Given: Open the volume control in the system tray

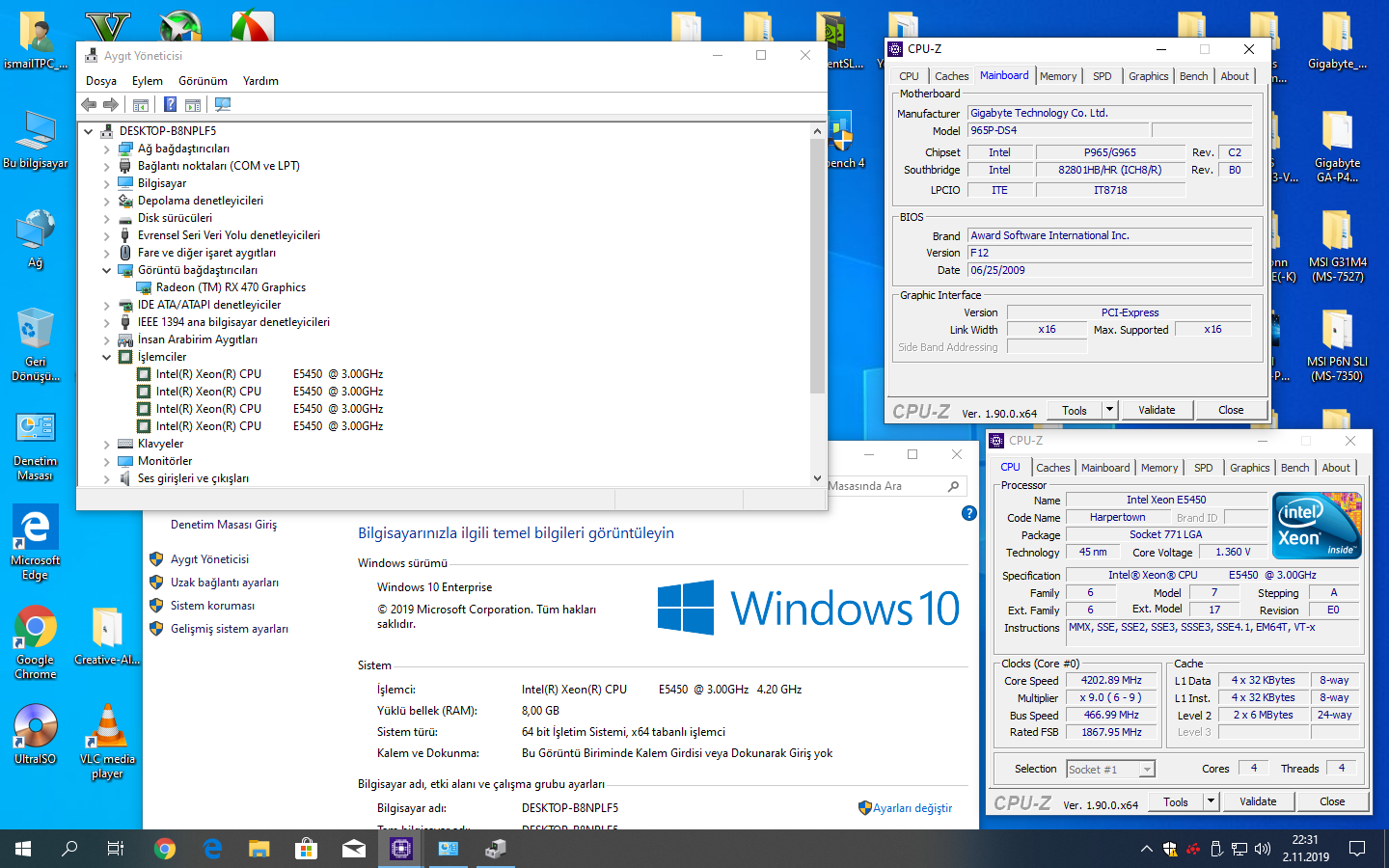Looking at the screenshot, I should (1263, 849).
